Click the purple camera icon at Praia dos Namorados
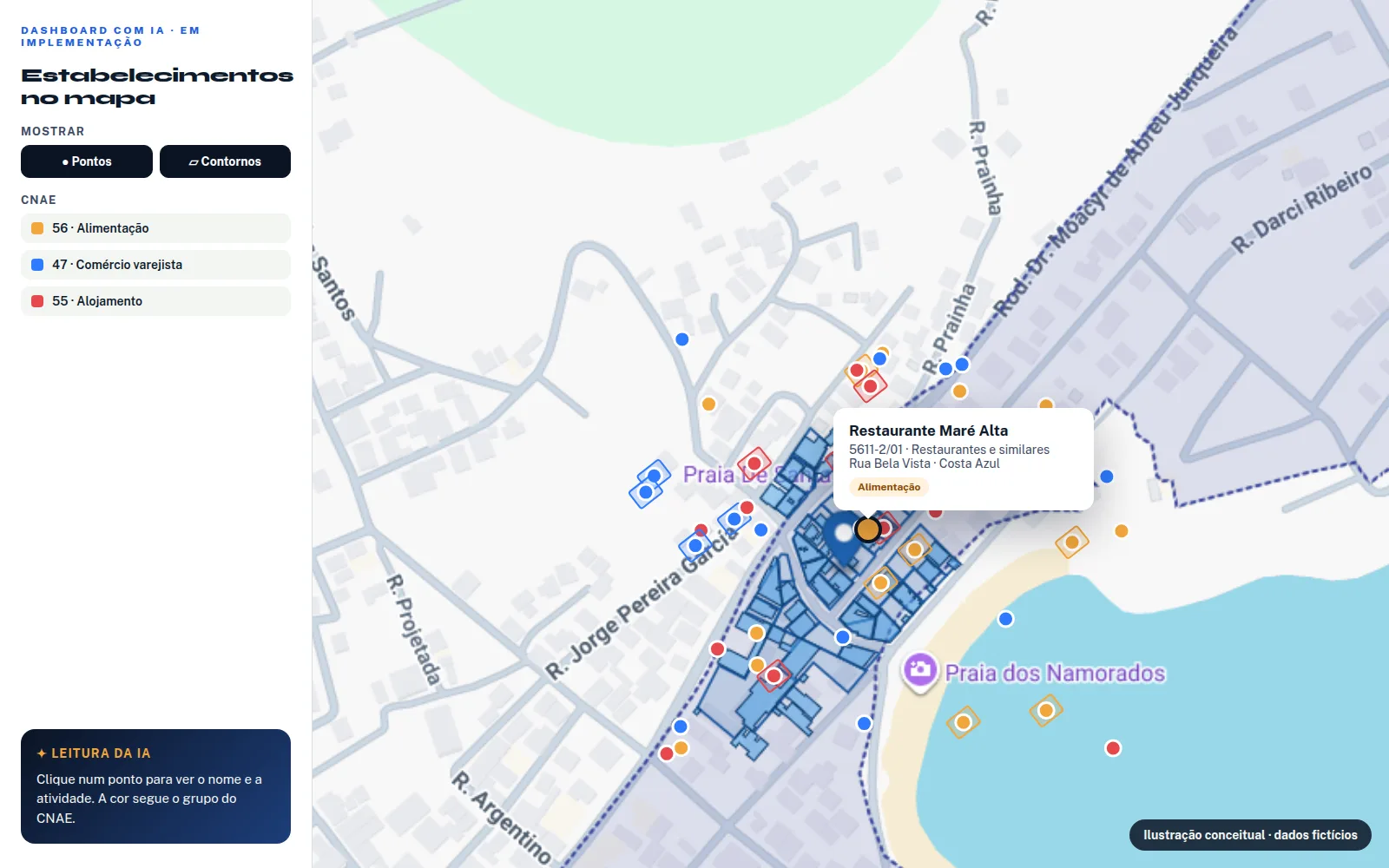This screenshot has height=868, width=1389. click(x=920, y=670)
